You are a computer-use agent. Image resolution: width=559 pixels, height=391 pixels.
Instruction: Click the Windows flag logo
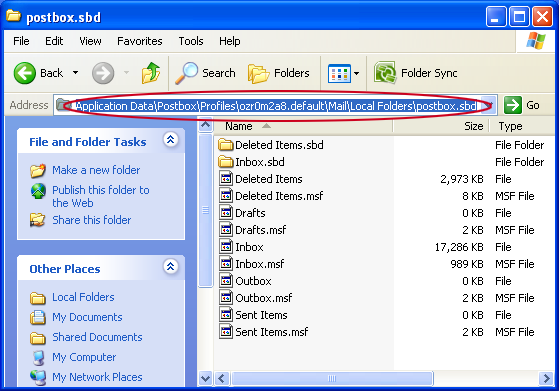pyautogui.click(x=536, y=41)
